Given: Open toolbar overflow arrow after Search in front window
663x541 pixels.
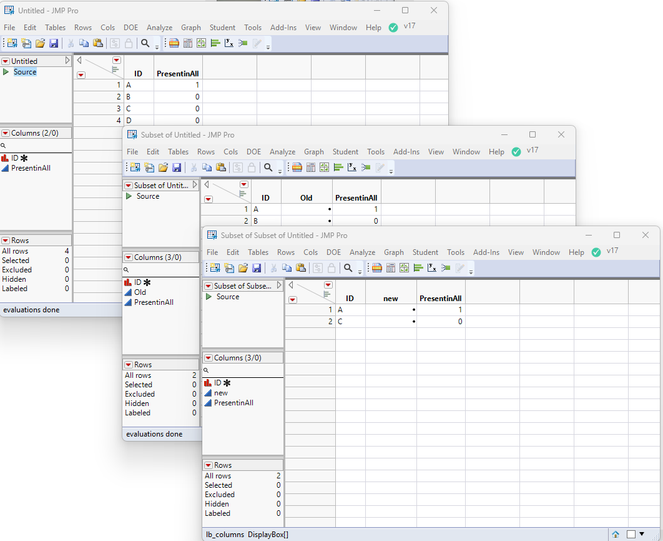Looking at the screenshot, I should click(360, 271).
